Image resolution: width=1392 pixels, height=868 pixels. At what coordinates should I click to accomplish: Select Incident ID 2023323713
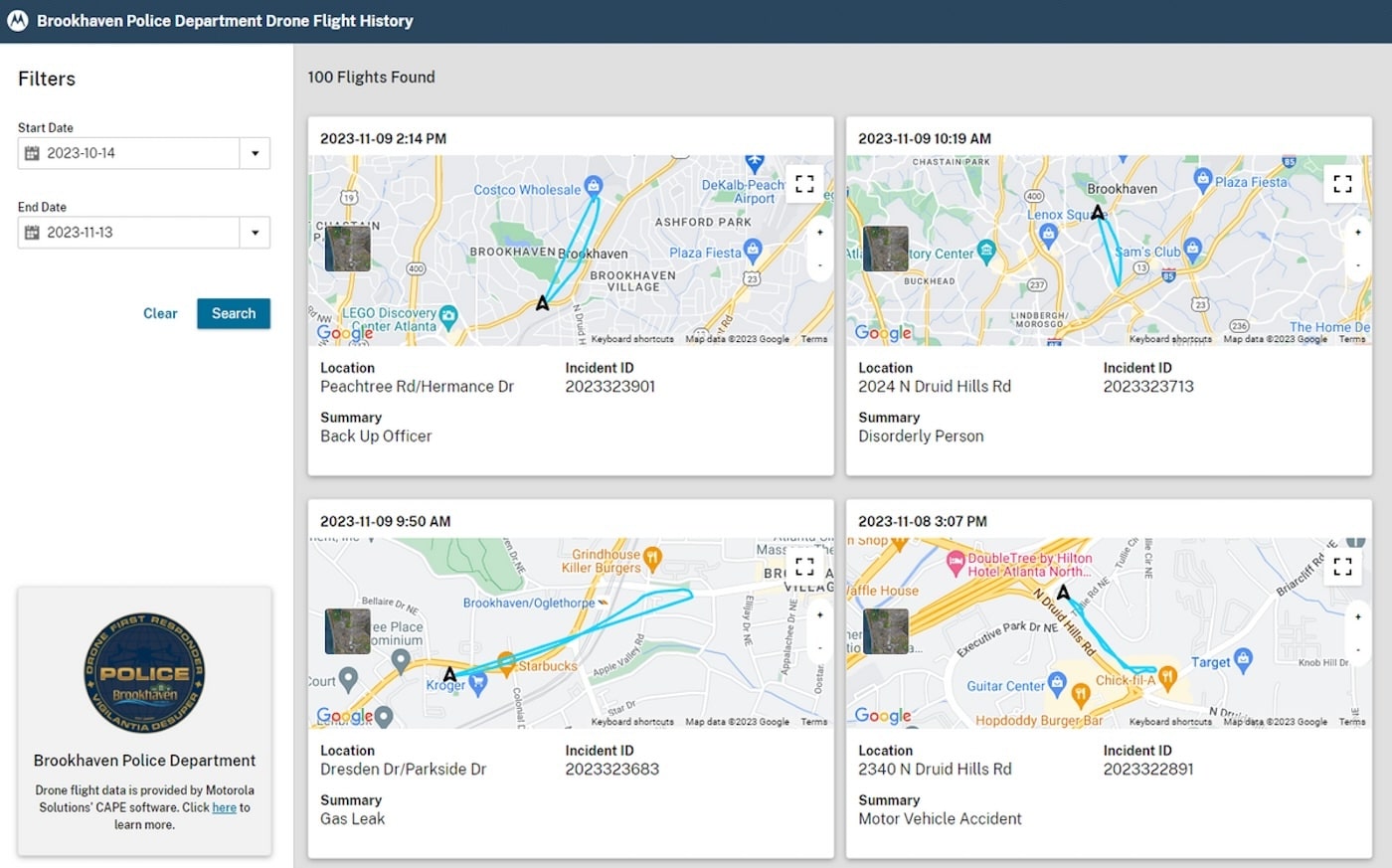(1148, 387)
